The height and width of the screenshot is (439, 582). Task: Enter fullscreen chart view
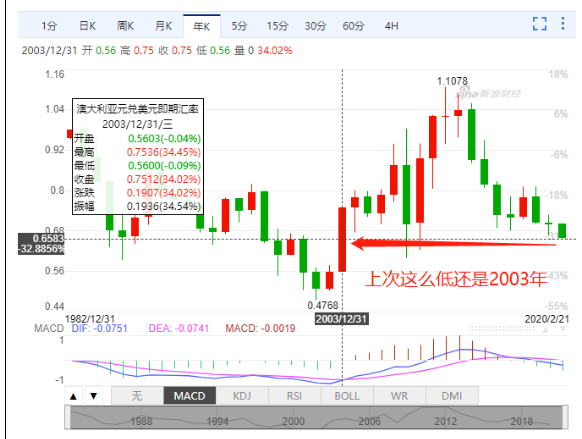click(540, 24)
